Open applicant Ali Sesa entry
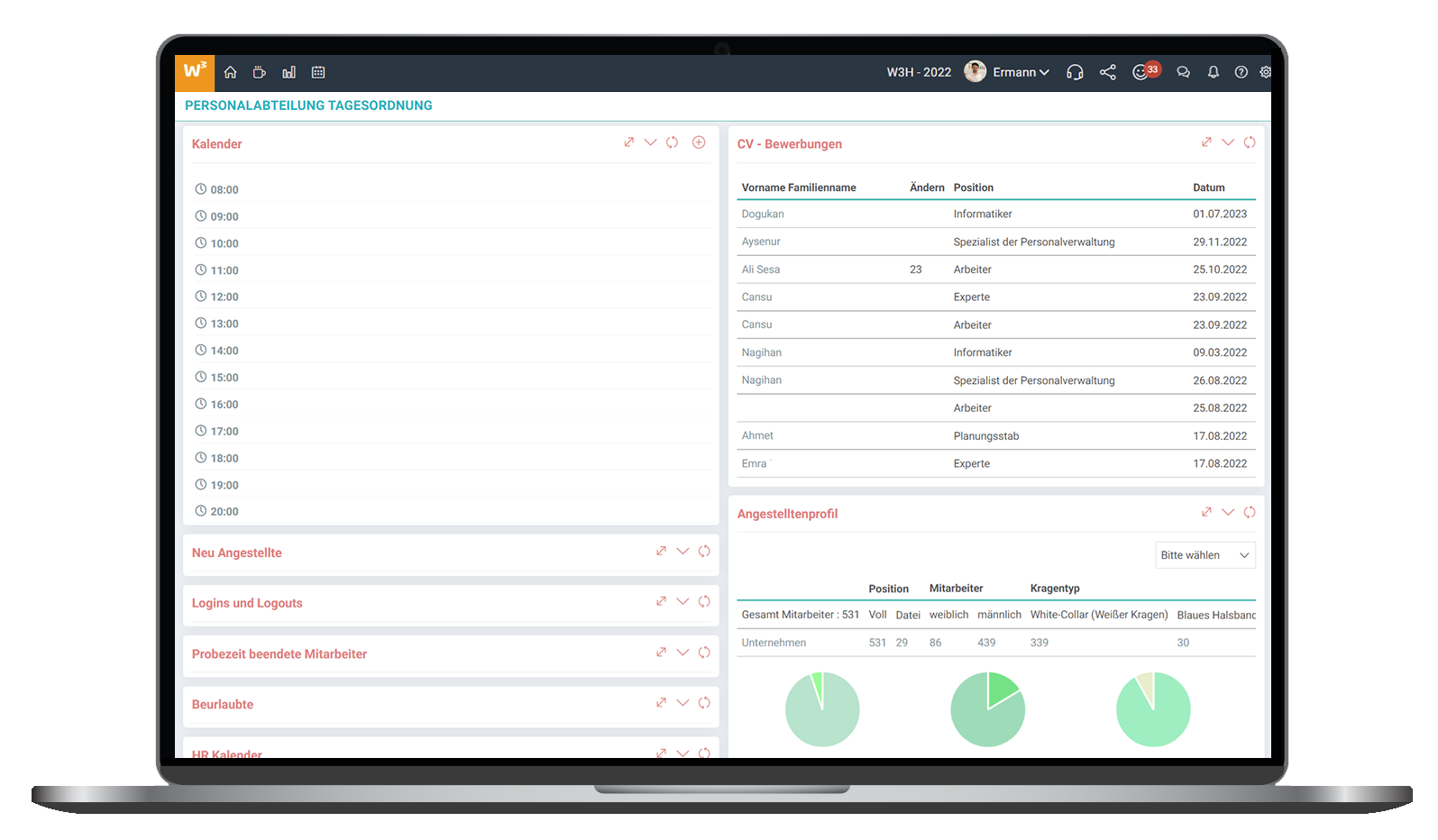 pyautogui.click(x=761, y=269)
